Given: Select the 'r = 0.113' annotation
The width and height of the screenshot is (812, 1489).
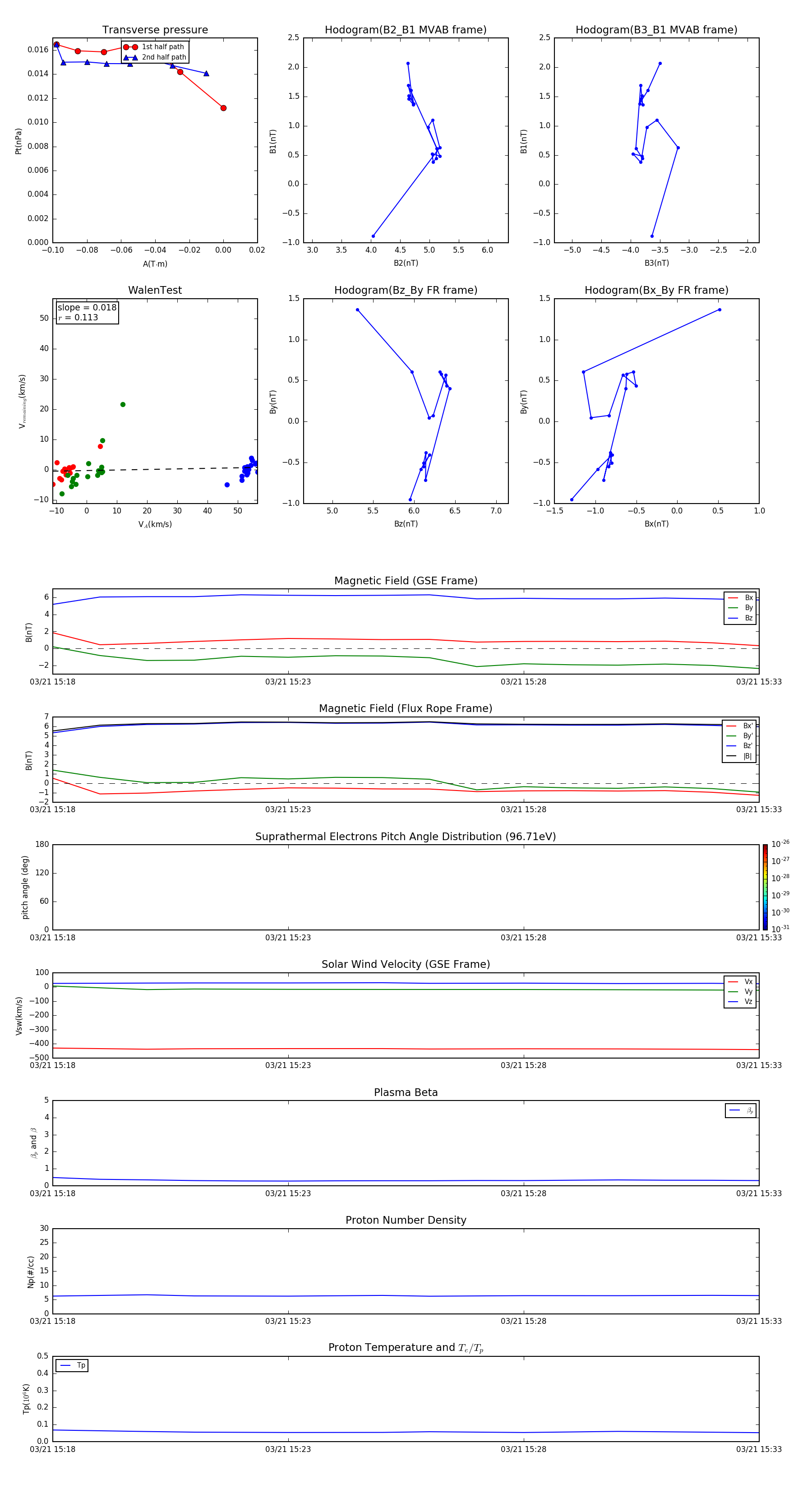Looking at the screenshot, I should pos(78,317).
